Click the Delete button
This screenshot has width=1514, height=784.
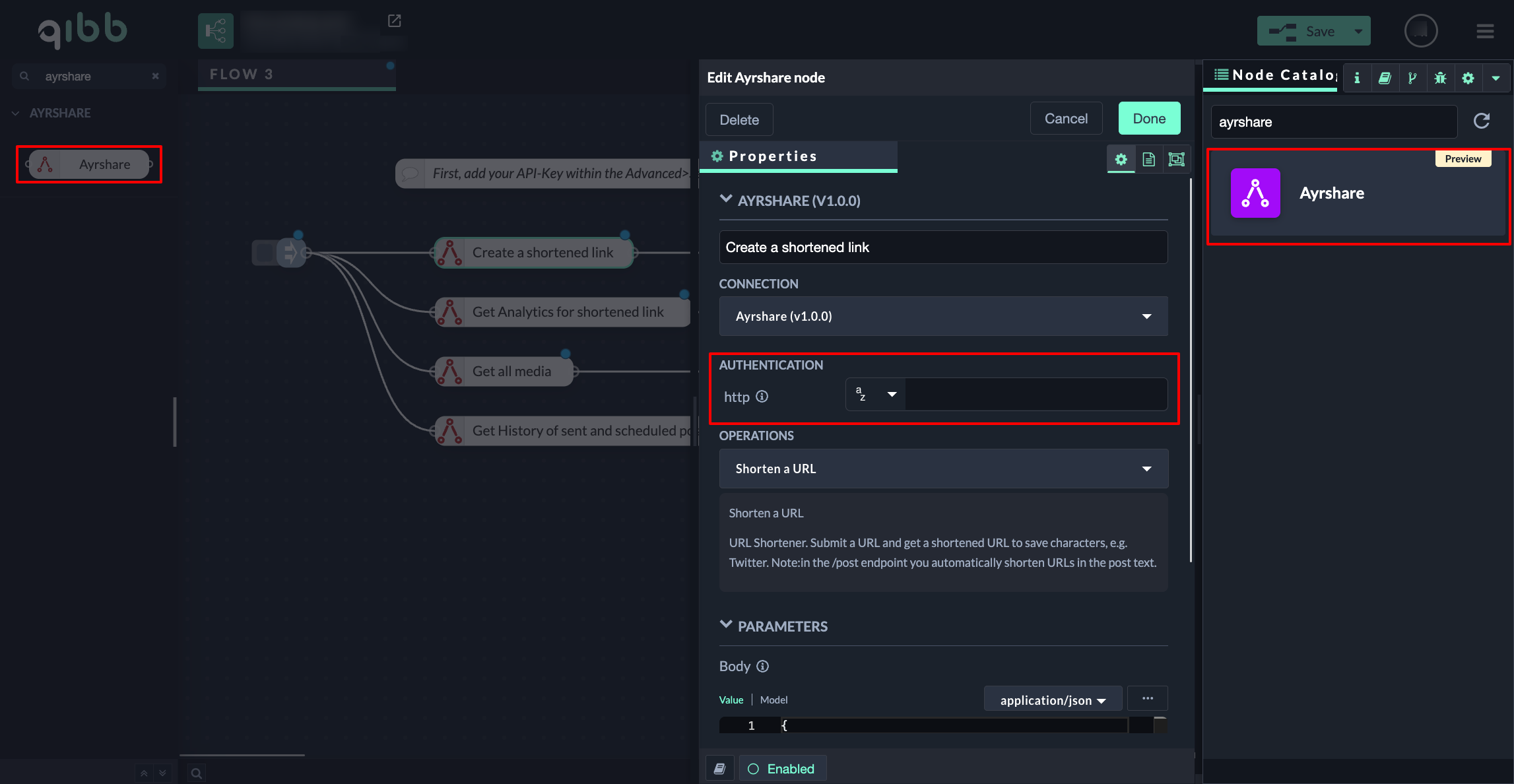(x=739, y=120)
